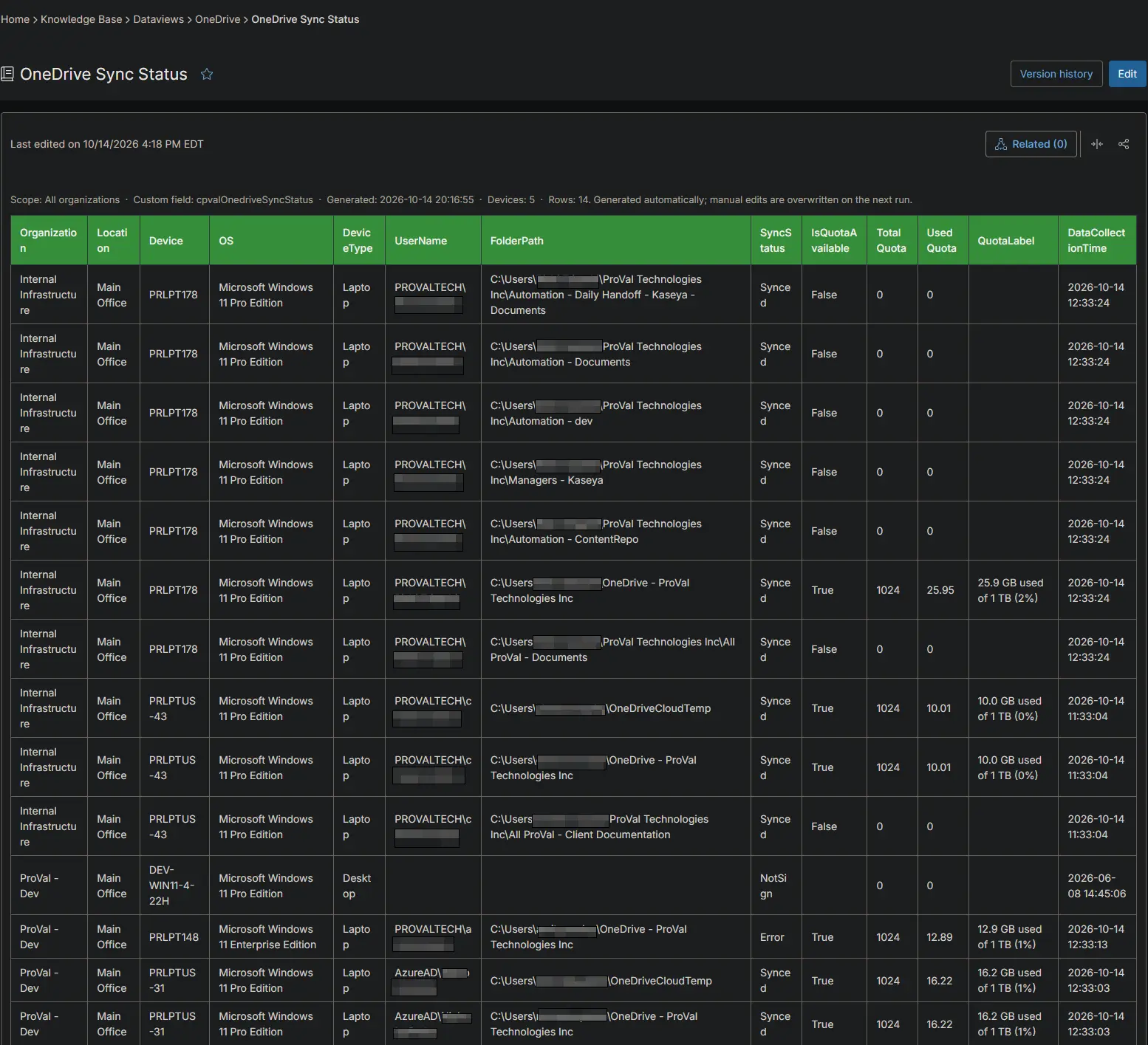Click the SyncStatus column header
This screenshot has height=1045, width=1148.
point(776,240)
